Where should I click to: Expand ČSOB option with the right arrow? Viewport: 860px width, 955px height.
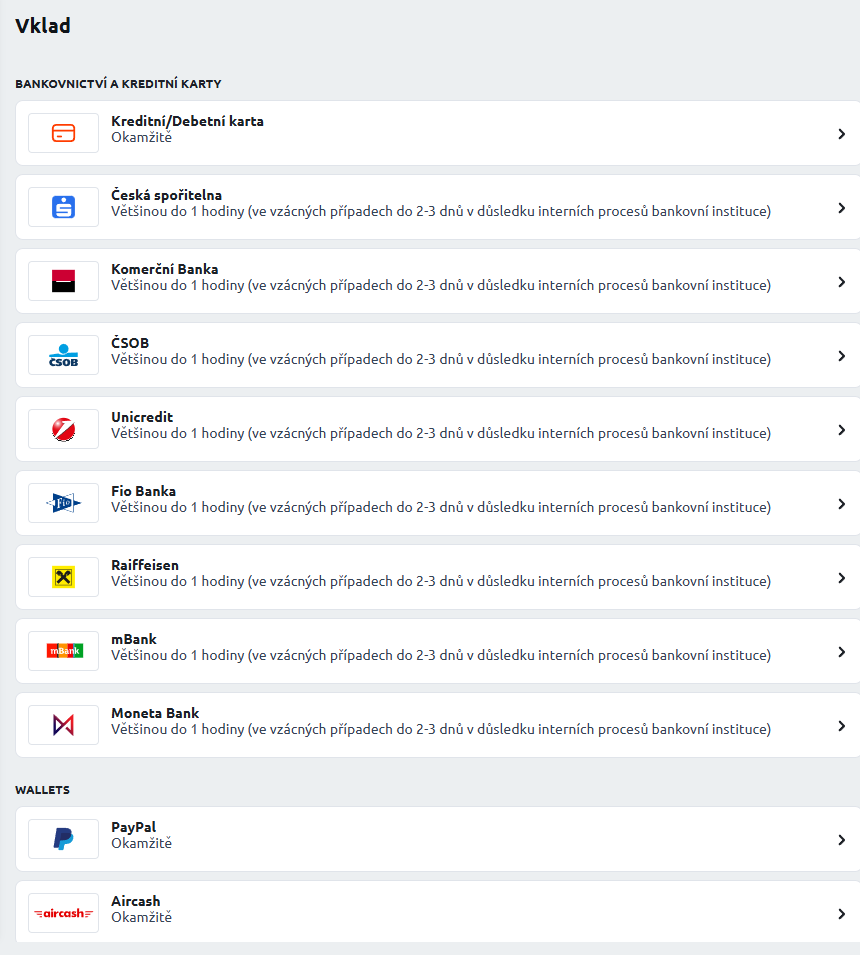[x=842, y=356]
